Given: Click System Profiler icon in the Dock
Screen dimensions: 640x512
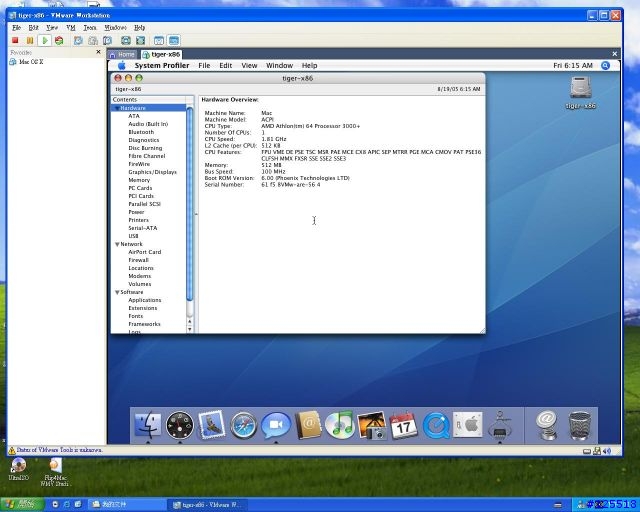Looking at the screenshot, I should point(500,425).
